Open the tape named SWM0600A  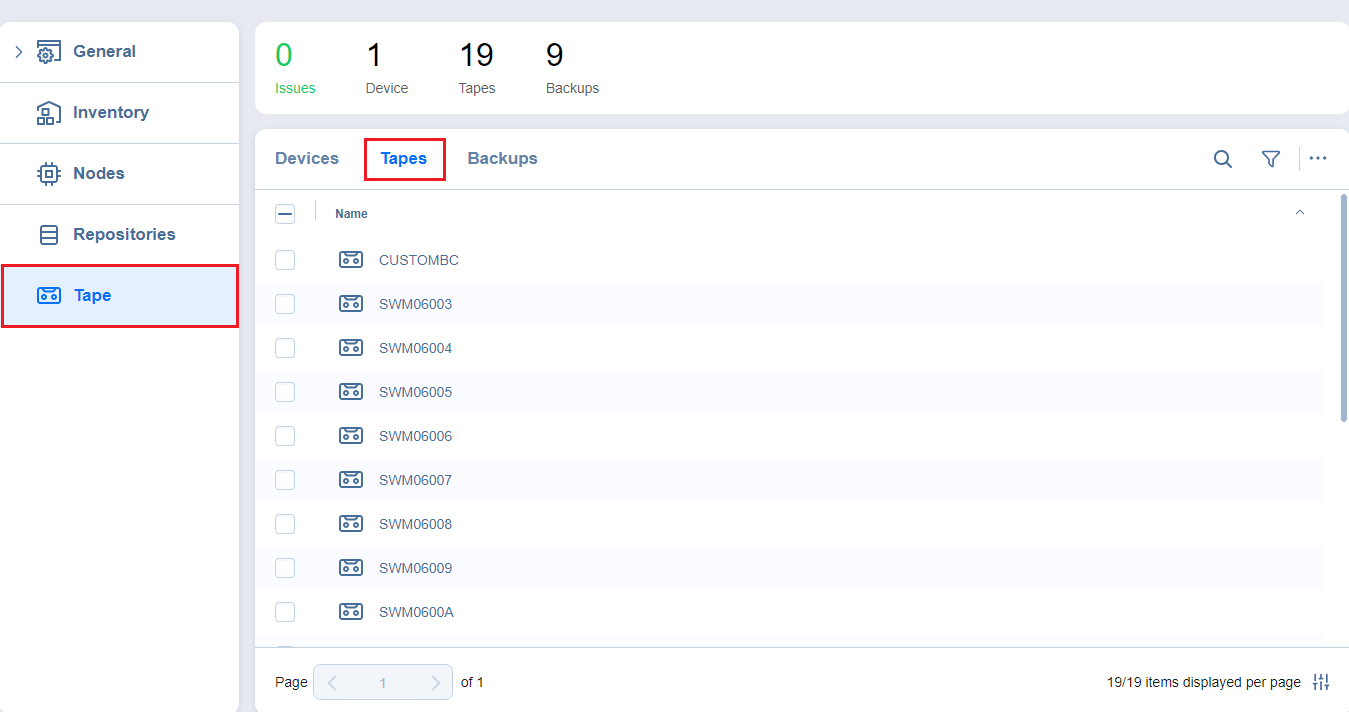coord(416,612)
